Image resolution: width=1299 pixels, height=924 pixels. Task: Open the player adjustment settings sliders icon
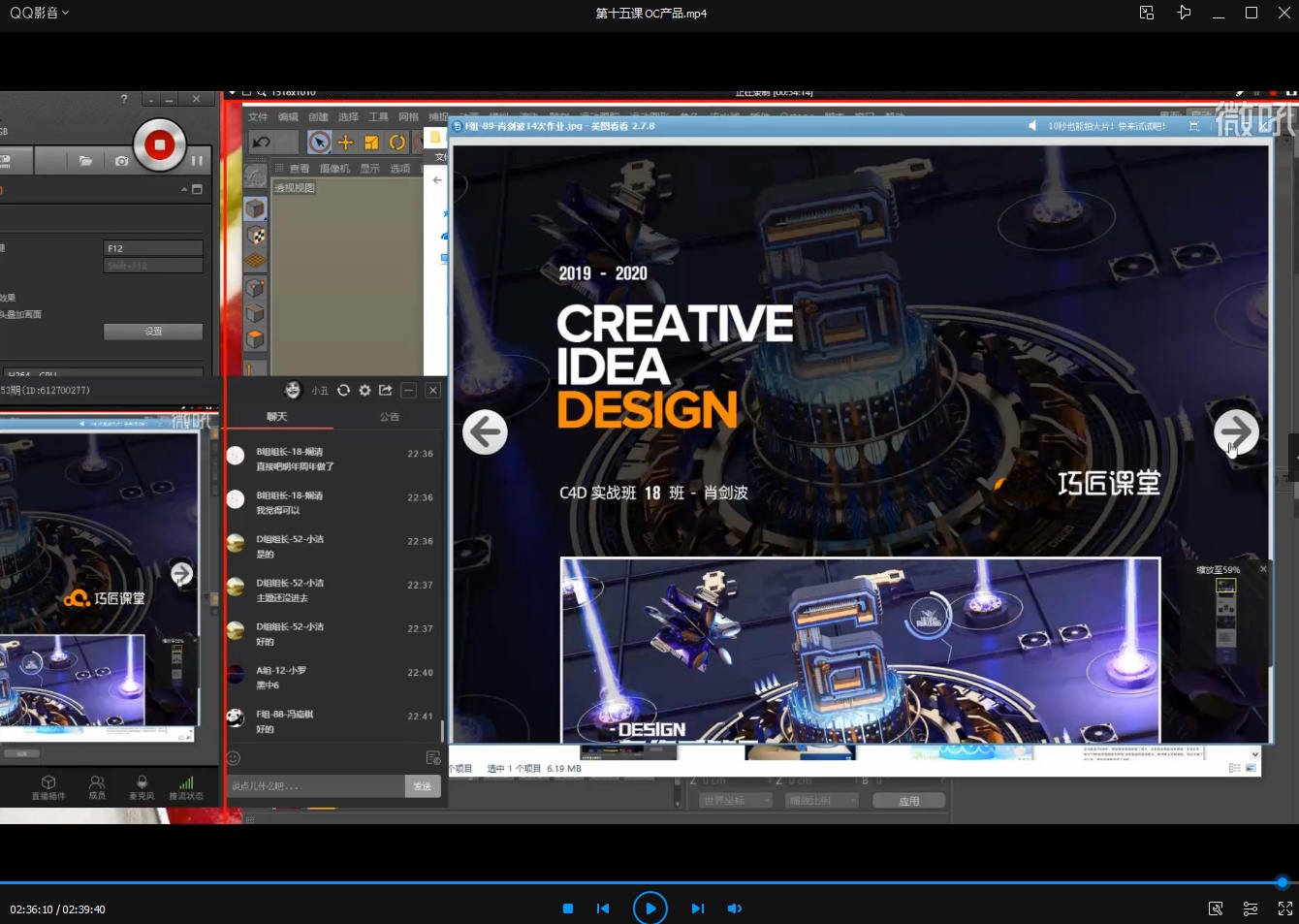tap(1251, 908)
